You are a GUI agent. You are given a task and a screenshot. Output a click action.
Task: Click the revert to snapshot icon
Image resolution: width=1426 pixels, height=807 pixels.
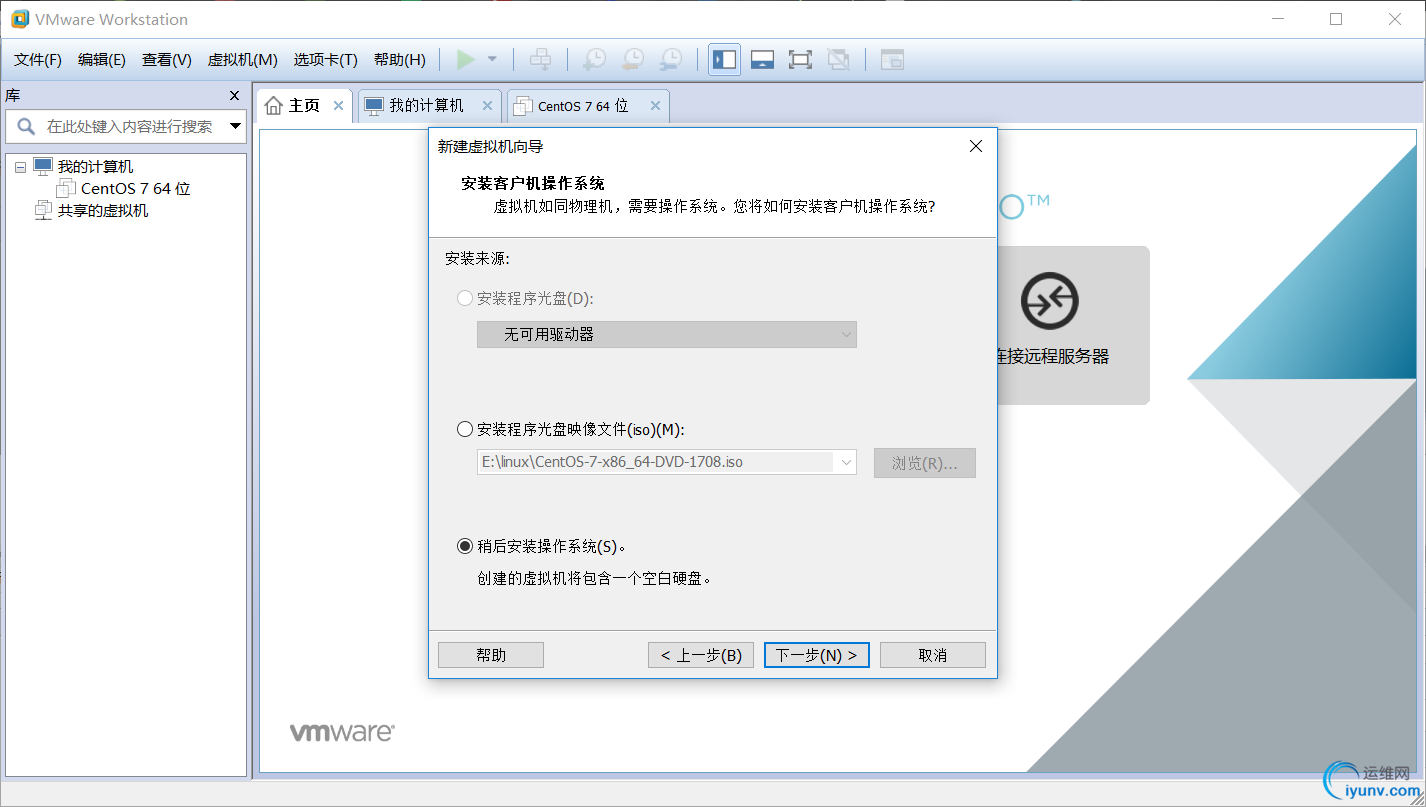(632, 60)
